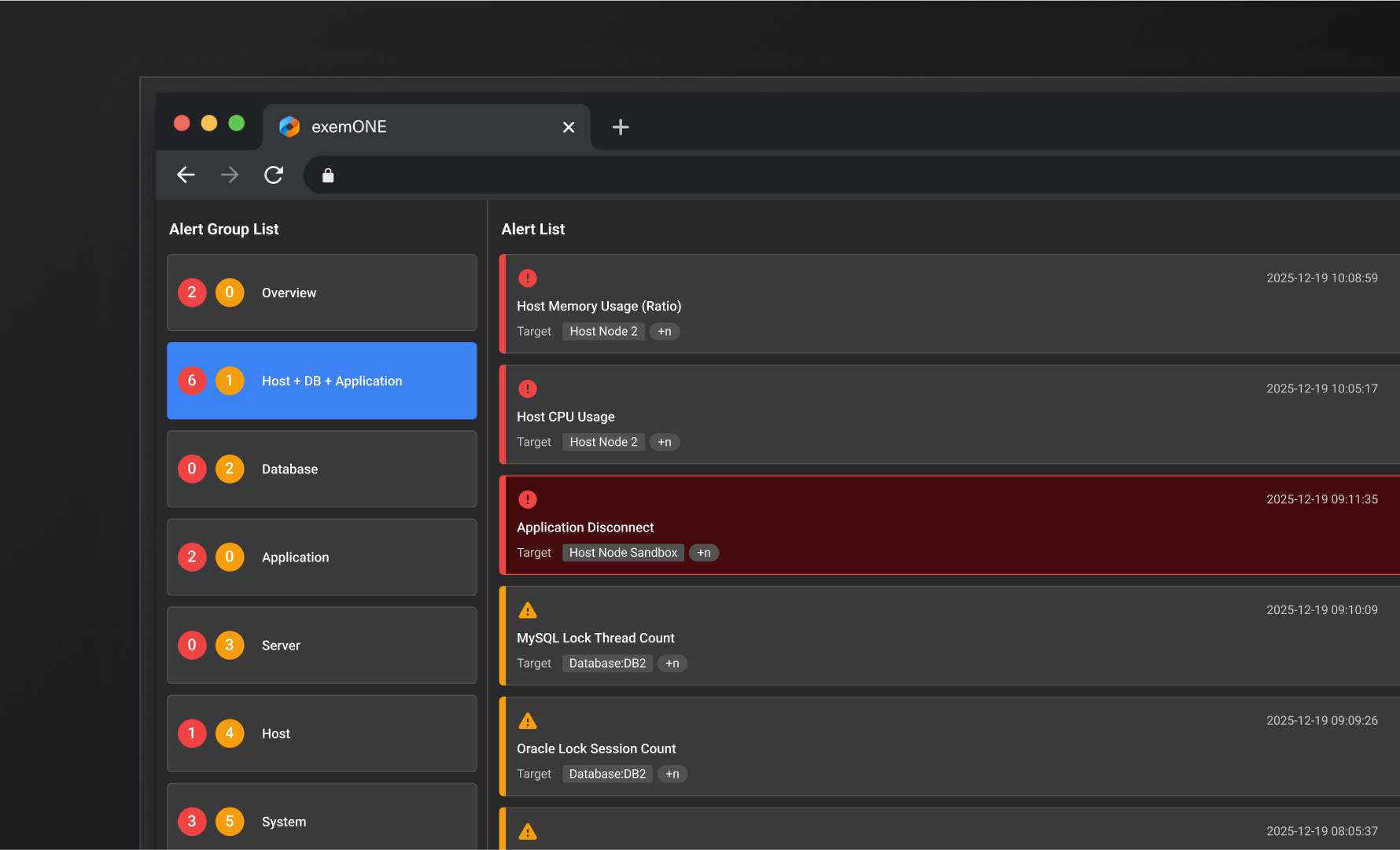
Task: Close the exemONE tab
Action: 569,127
